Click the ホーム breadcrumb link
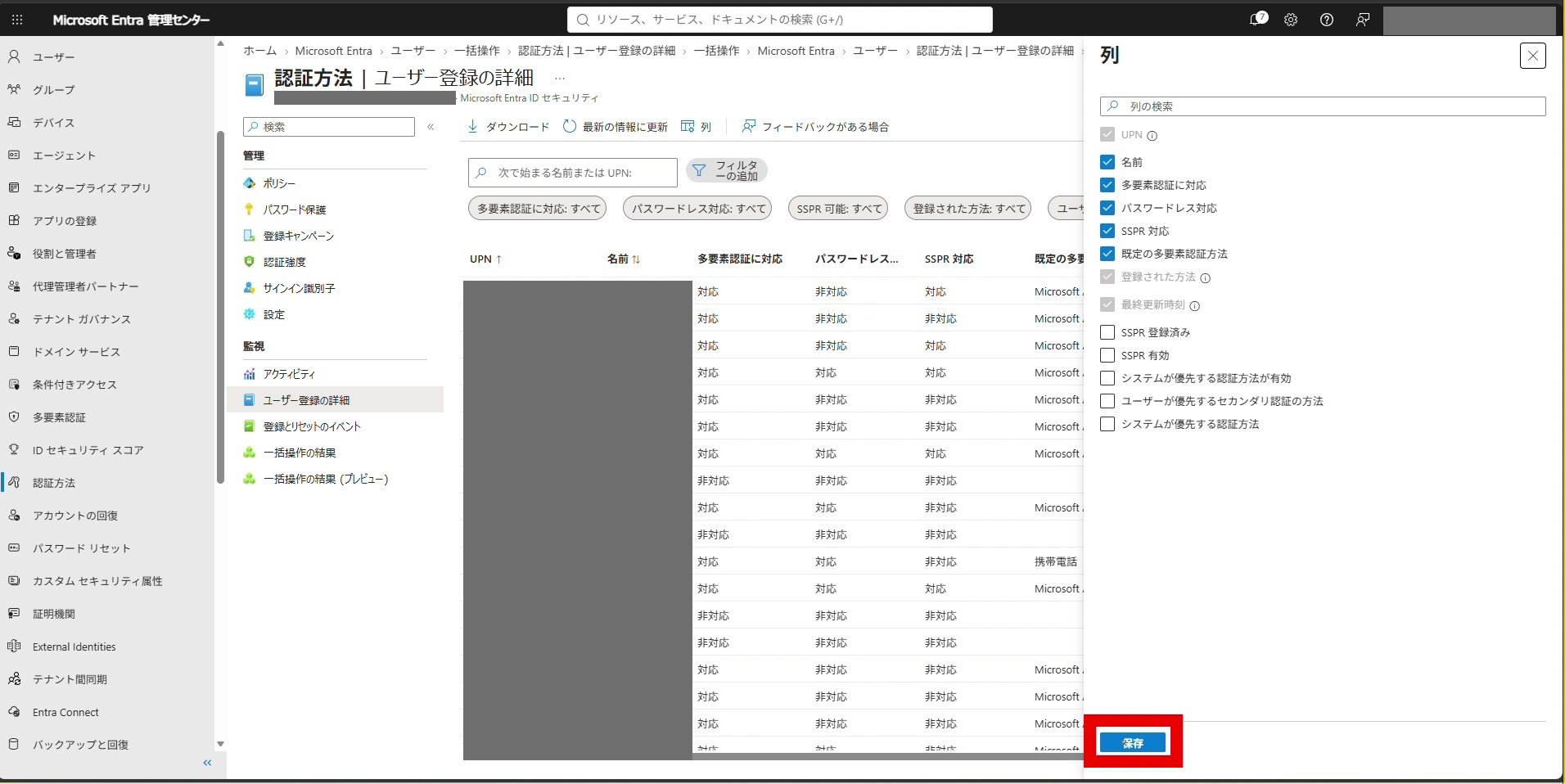This screenshot has width=1565, height=784. tap(259, 51)
